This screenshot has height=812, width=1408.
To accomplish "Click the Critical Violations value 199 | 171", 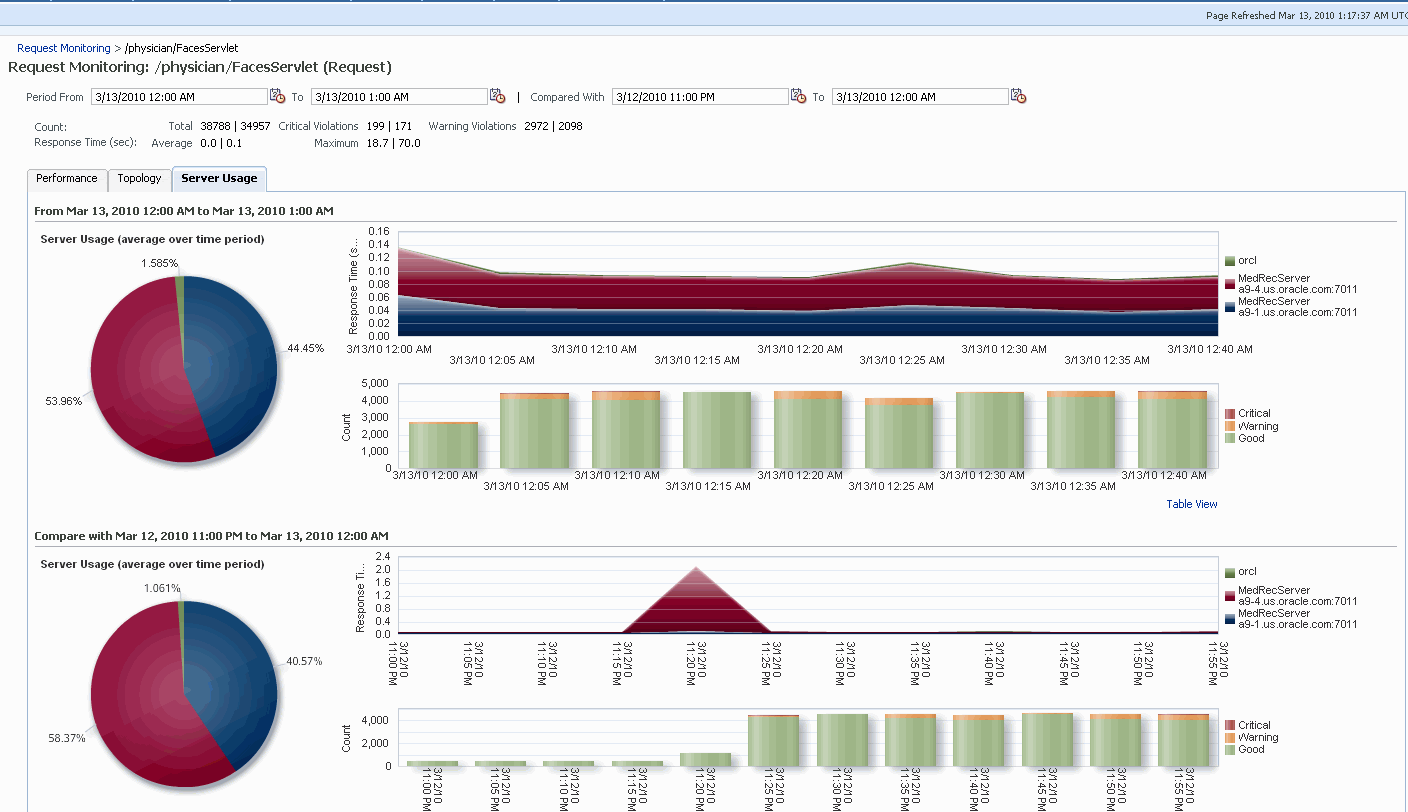I will coord(388,126).
